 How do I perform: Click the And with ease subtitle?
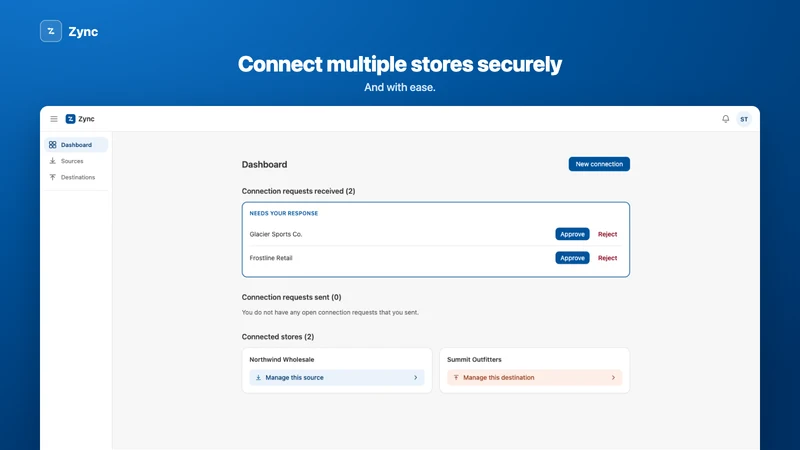click(x=399, y=87)
